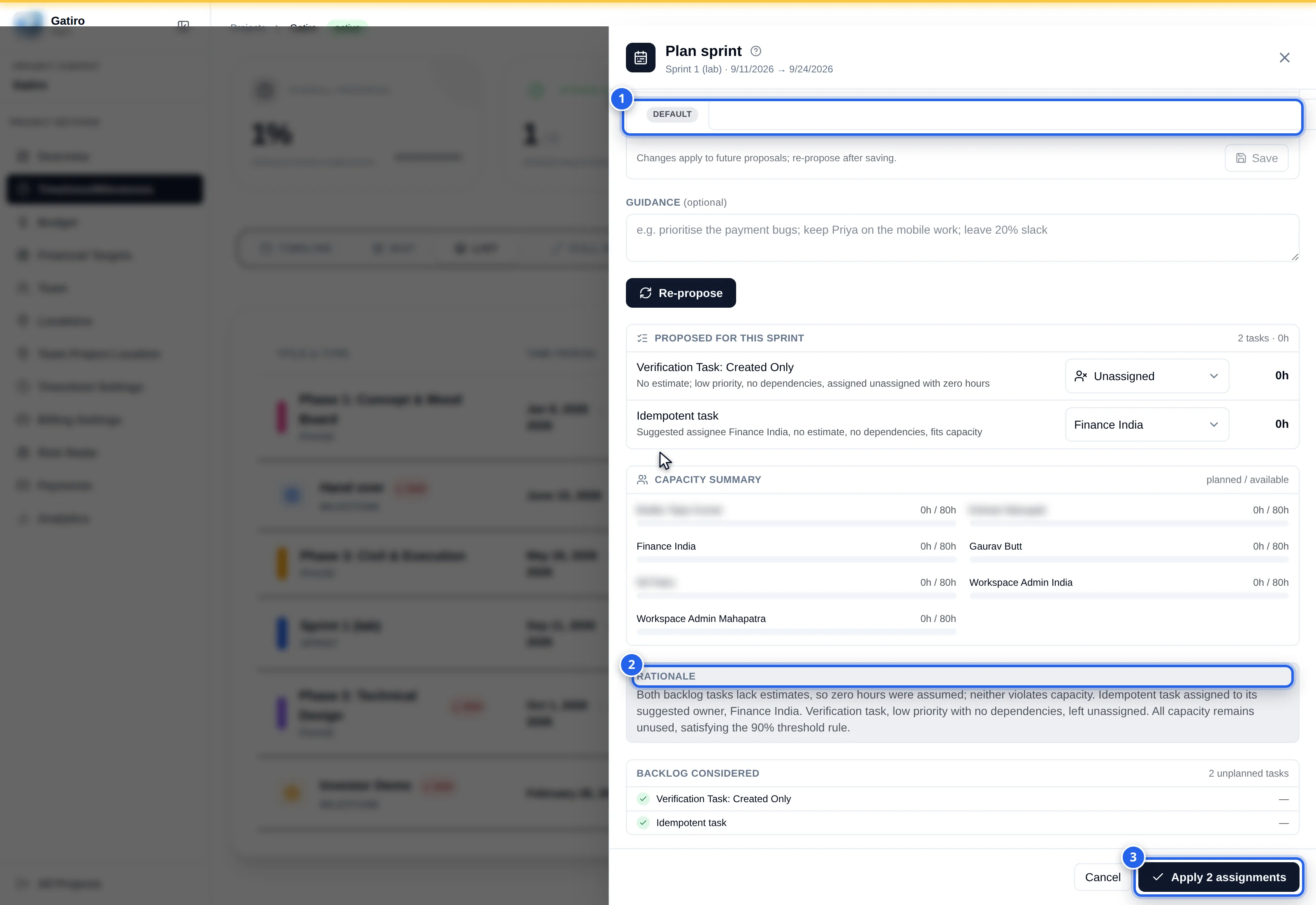Image resolution: width=1316 pixels, height=905 pixels.
Task: Click the Cancel button
Action: (1102, 877)
